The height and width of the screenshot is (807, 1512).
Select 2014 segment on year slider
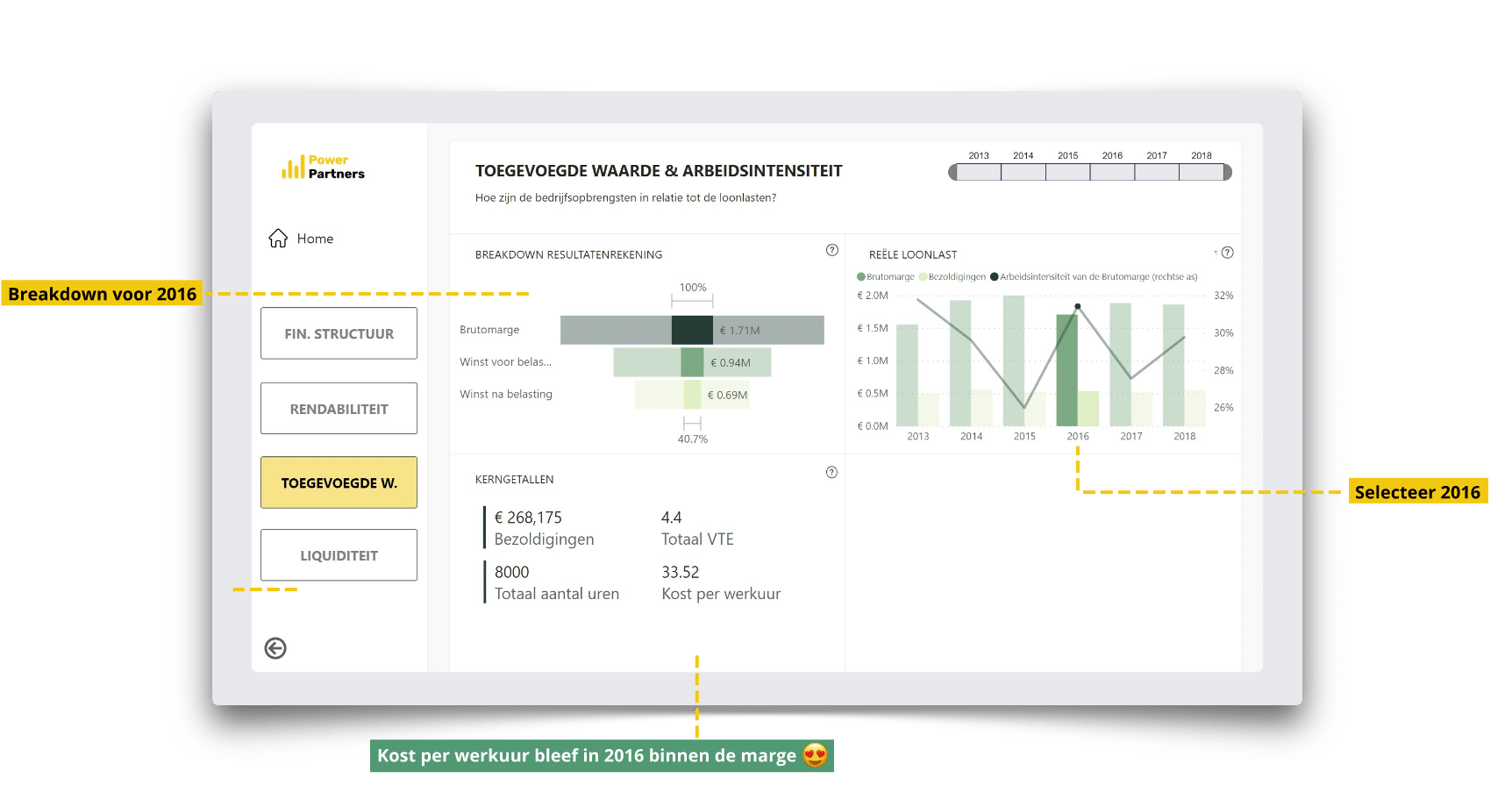pos(1023,172)
